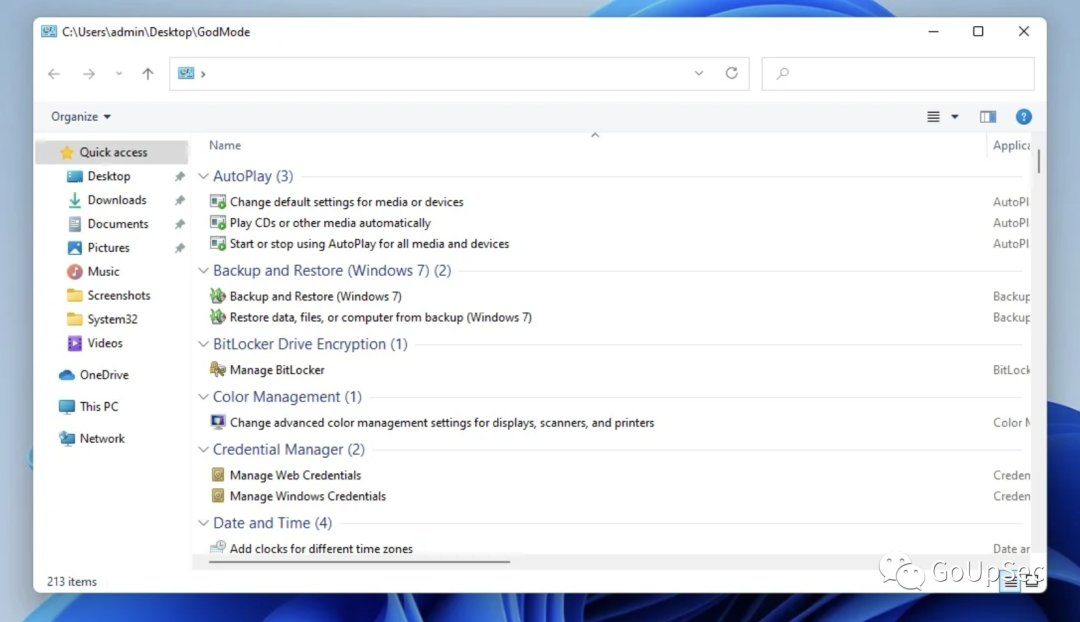Change view with the view icon

point(933,116)
